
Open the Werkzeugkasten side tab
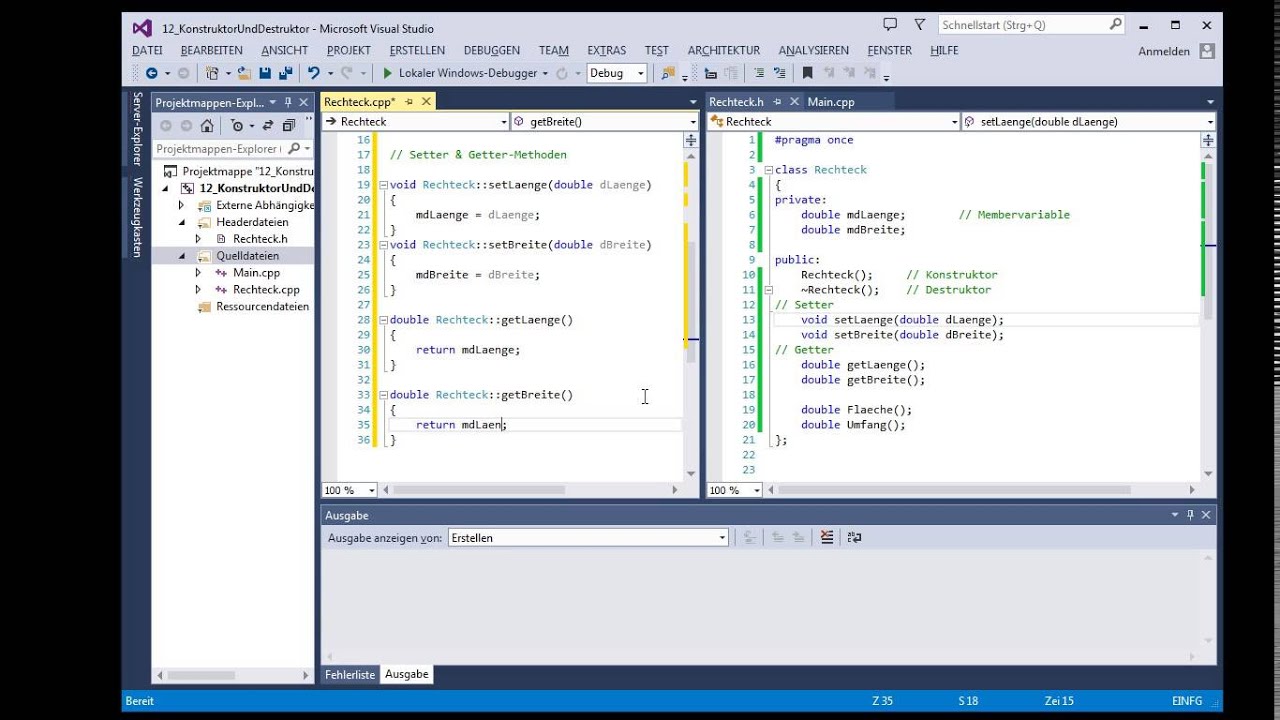138,216
